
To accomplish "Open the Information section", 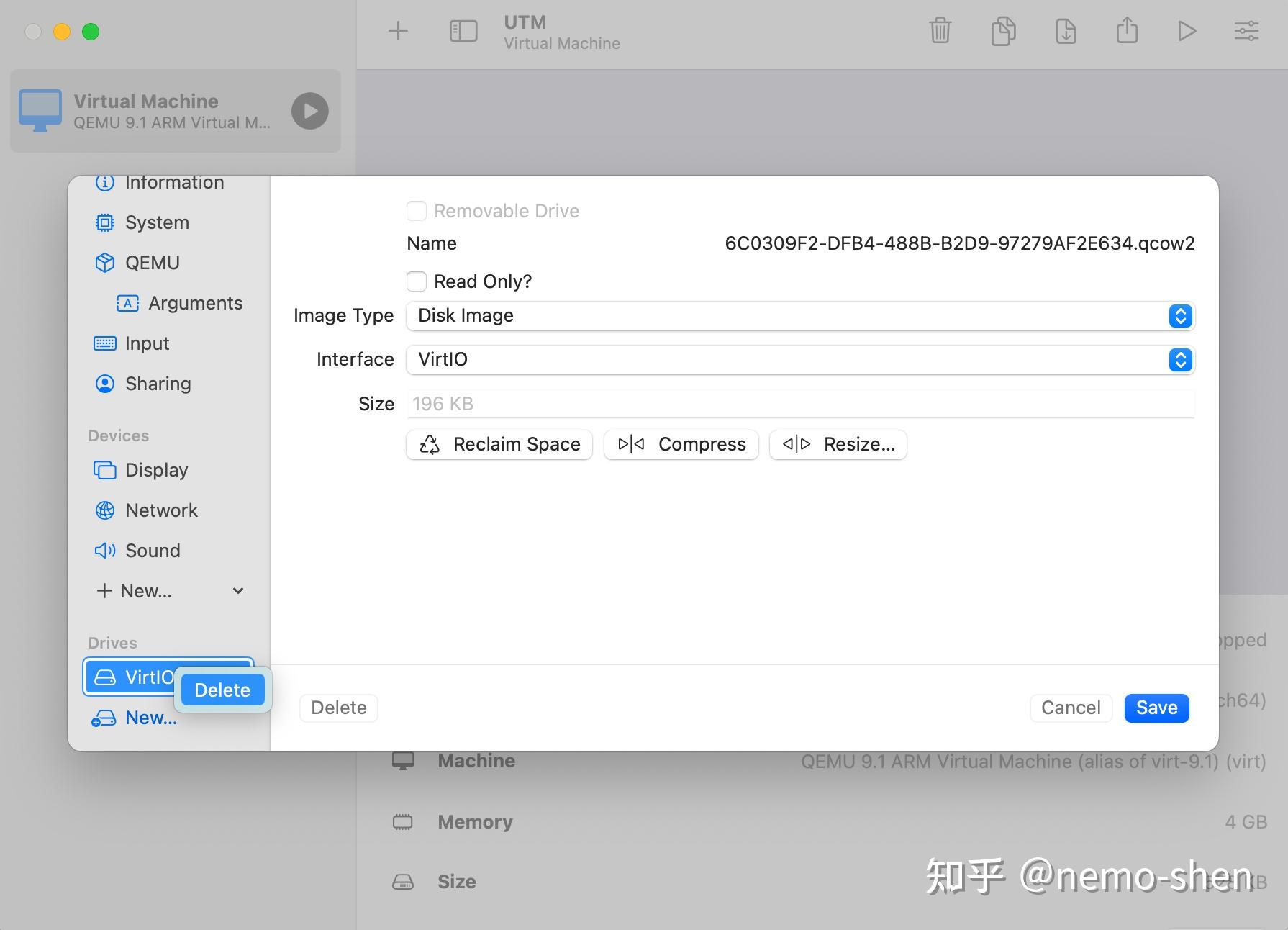I will [x=173, y=182].
